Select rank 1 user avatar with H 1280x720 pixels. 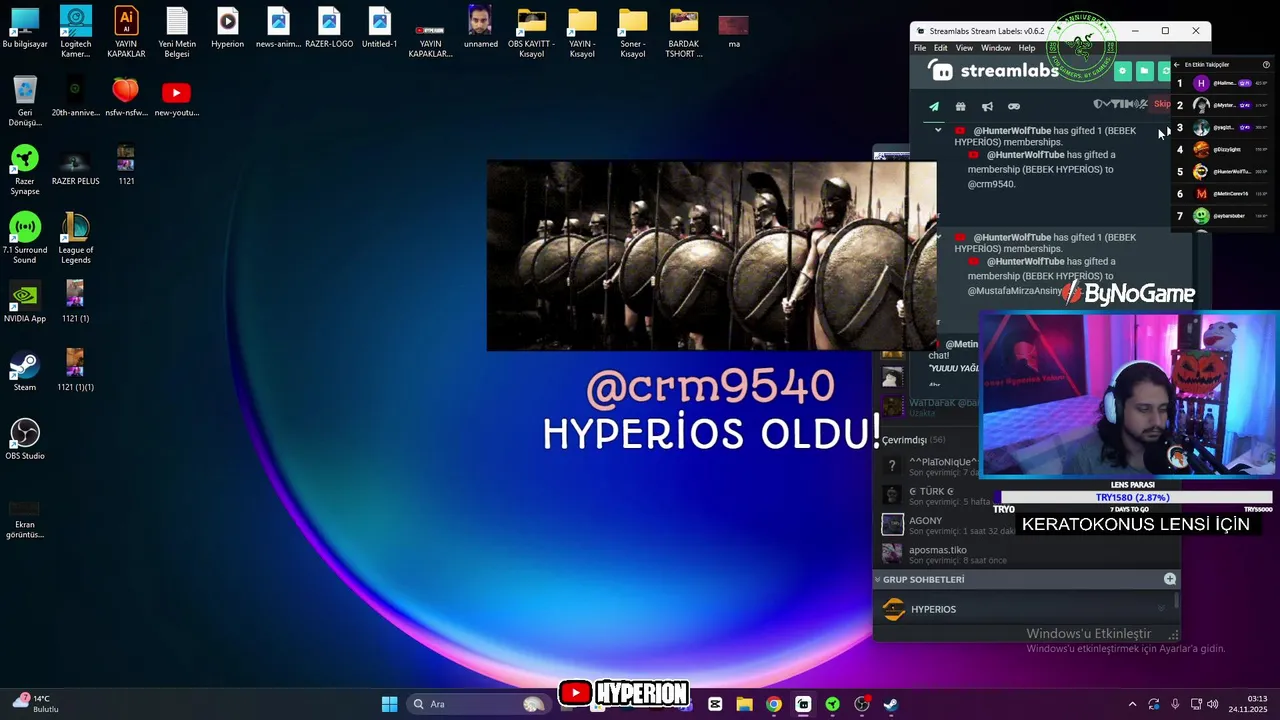click(x=1201, y=83)
